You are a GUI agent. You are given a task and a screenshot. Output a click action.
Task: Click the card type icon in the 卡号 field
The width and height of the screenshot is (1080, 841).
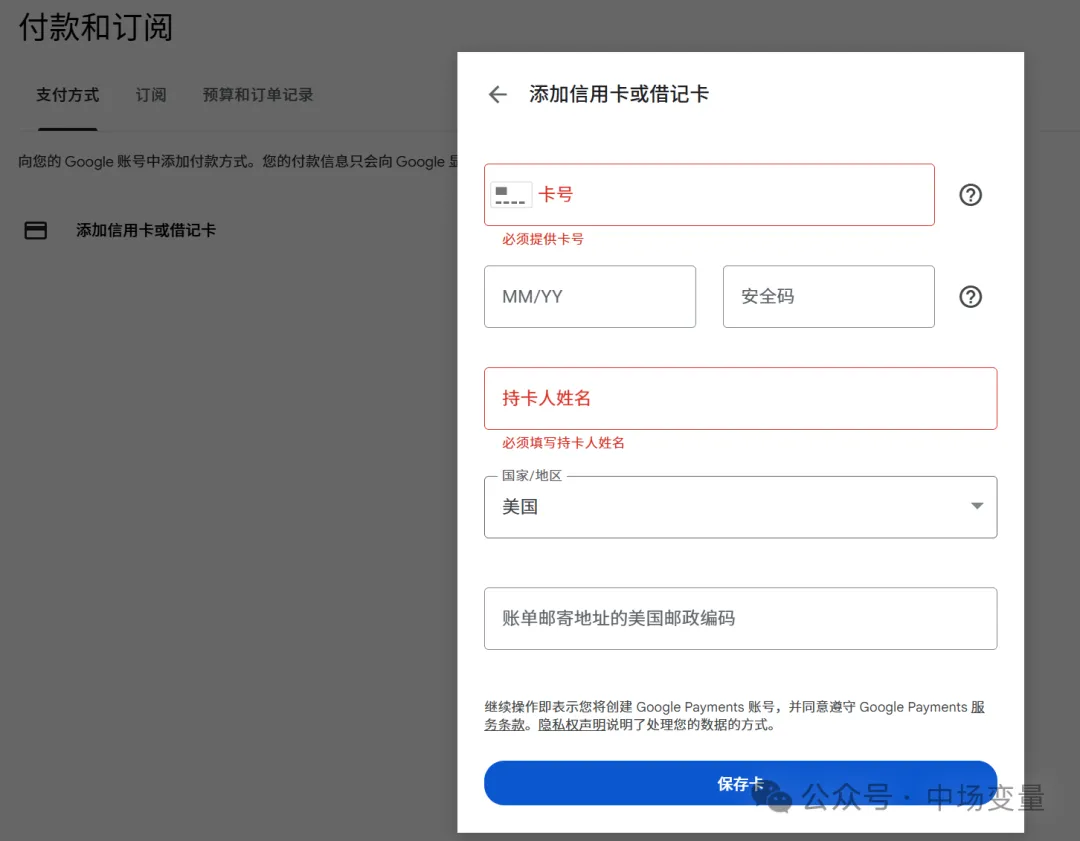[510, 195]
